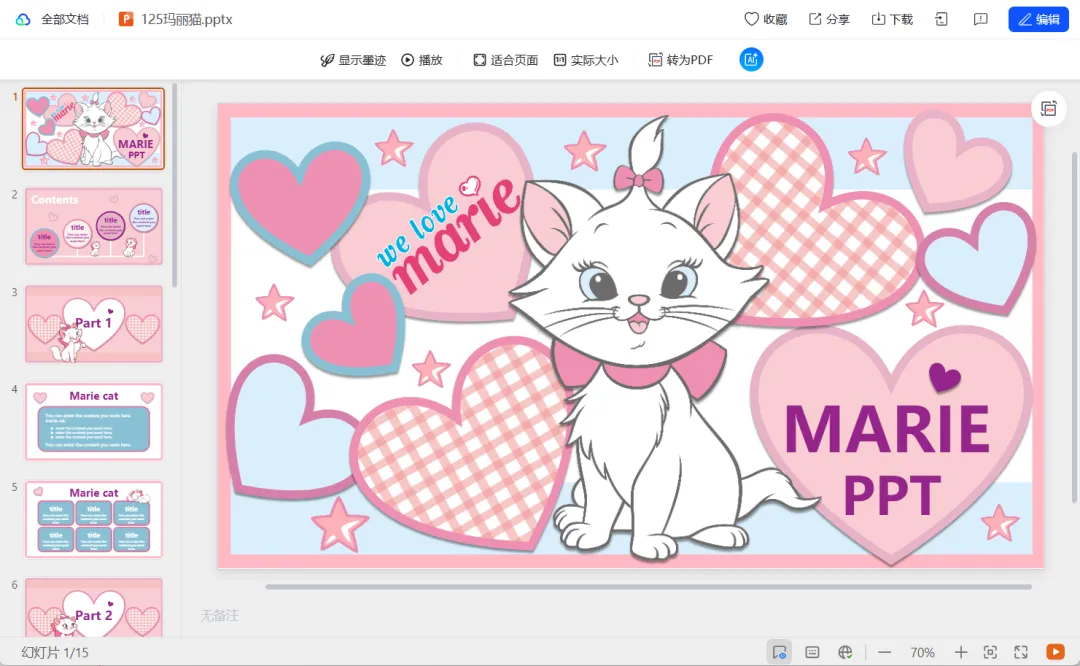Viewport: 1080px width, 666px height.
Task: Click the floating picture-to-PDF icon on canvas
Action: coord(1048,109)
